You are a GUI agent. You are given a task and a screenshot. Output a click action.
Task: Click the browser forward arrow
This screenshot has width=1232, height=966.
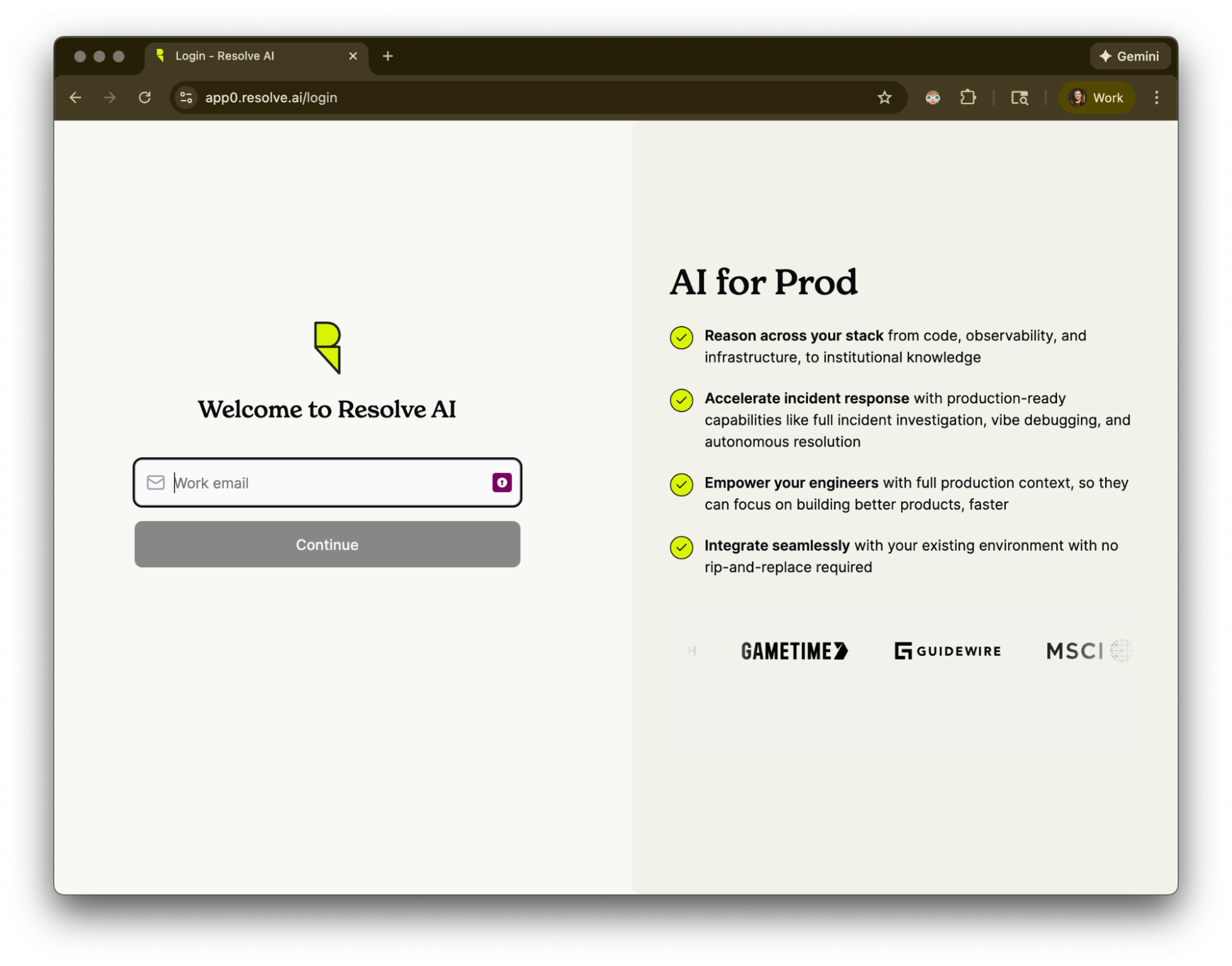tap(110, 97)
